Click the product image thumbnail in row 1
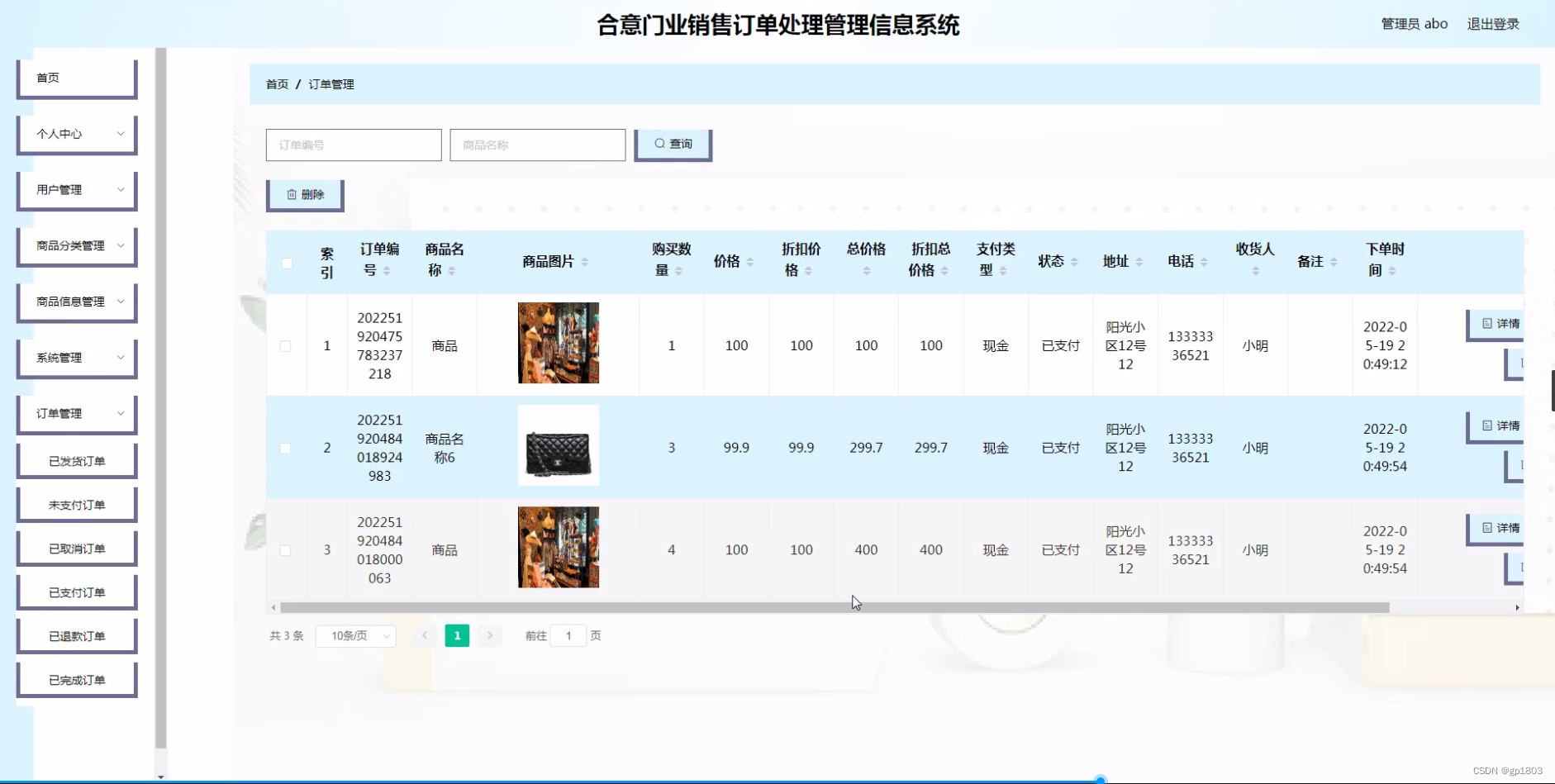This screenshot has height=784, width=1555. [x=559, y=343]
